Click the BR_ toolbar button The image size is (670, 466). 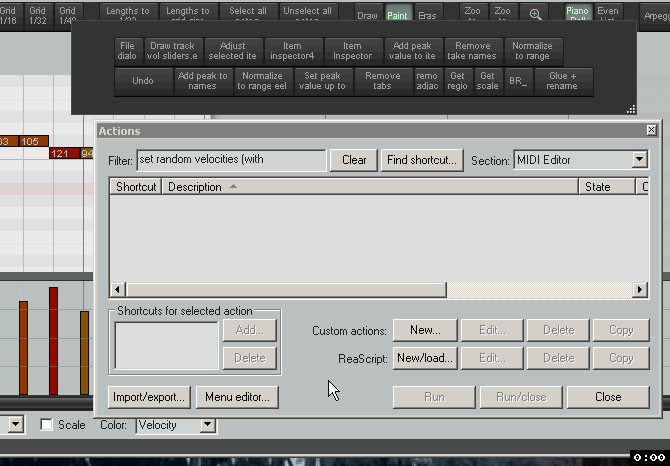tap(517, 81)
